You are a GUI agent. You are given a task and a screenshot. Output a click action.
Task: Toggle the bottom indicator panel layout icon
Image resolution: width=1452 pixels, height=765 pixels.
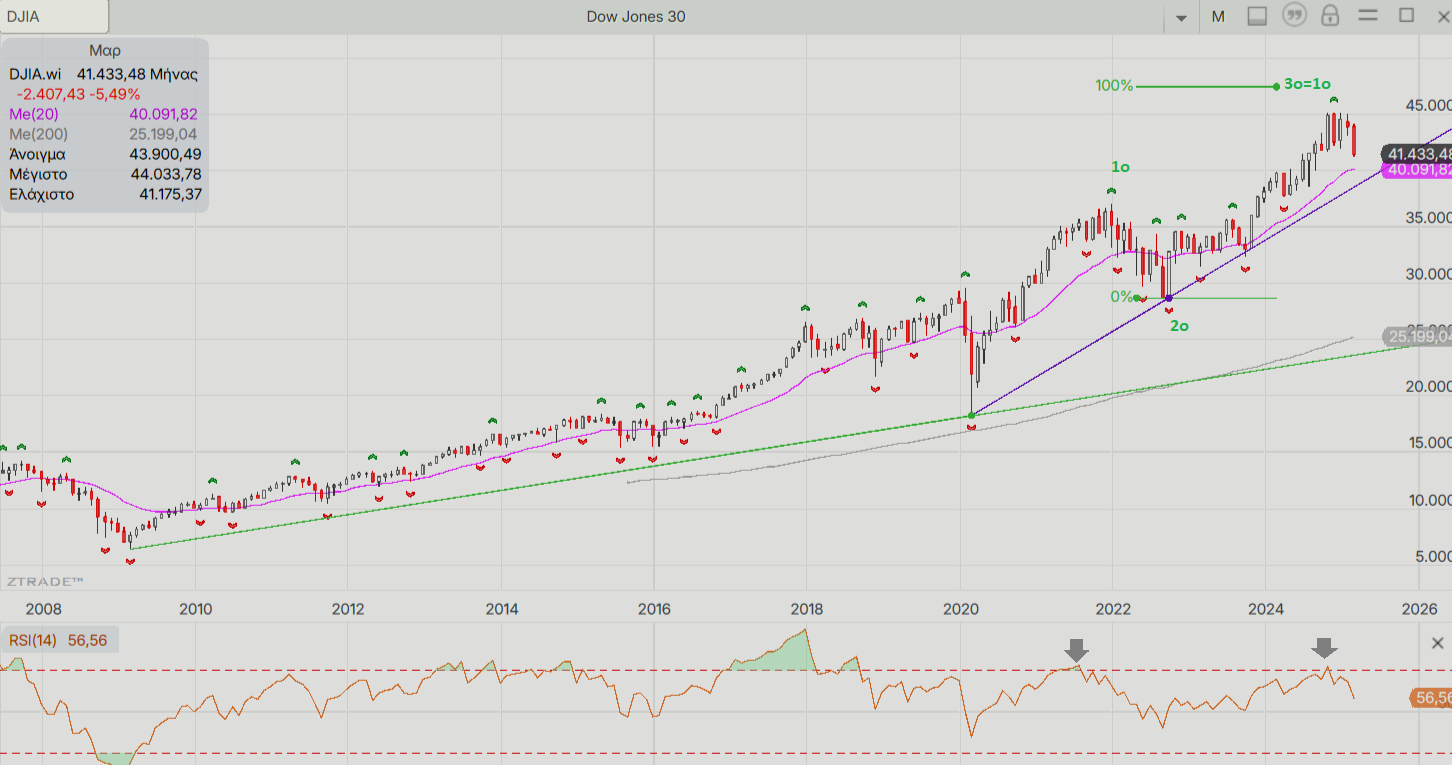point(1257,16)
